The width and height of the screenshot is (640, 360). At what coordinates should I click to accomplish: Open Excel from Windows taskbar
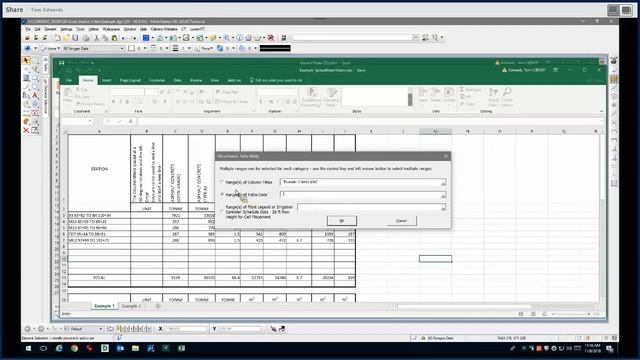181,349
